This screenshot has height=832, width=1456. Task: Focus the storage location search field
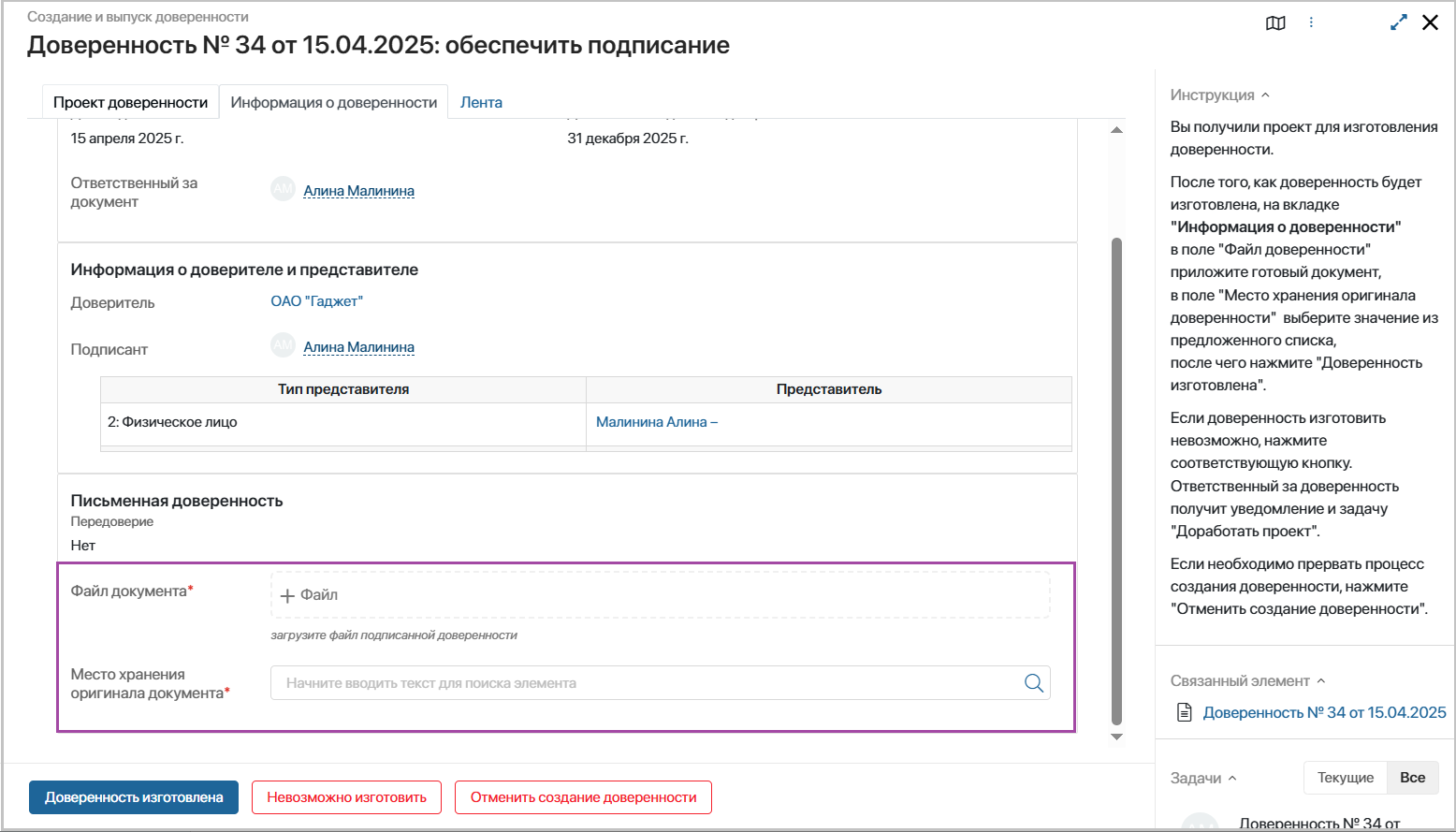(x=661, y=683)
